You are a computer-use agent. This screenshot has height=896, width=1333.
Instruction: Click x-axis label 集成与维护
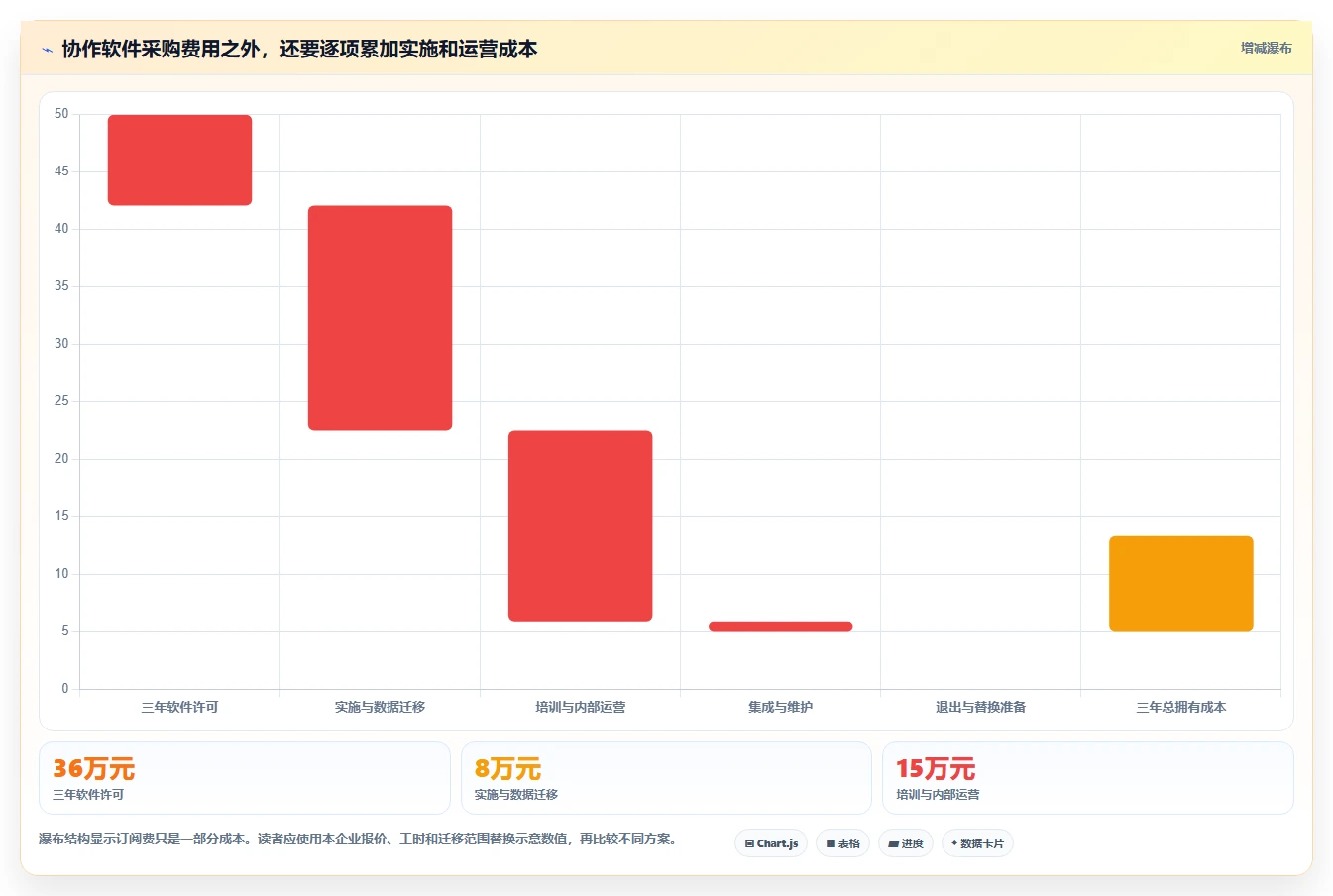[780, 707]
